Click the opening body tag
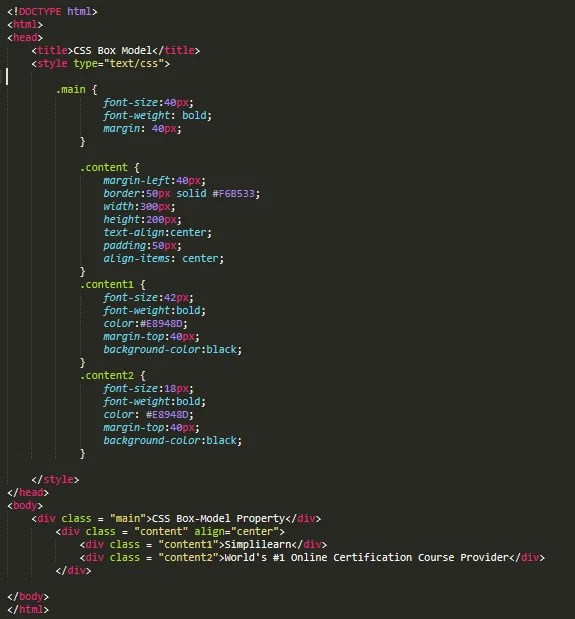 pyautogui.click(x=25, y=505)
